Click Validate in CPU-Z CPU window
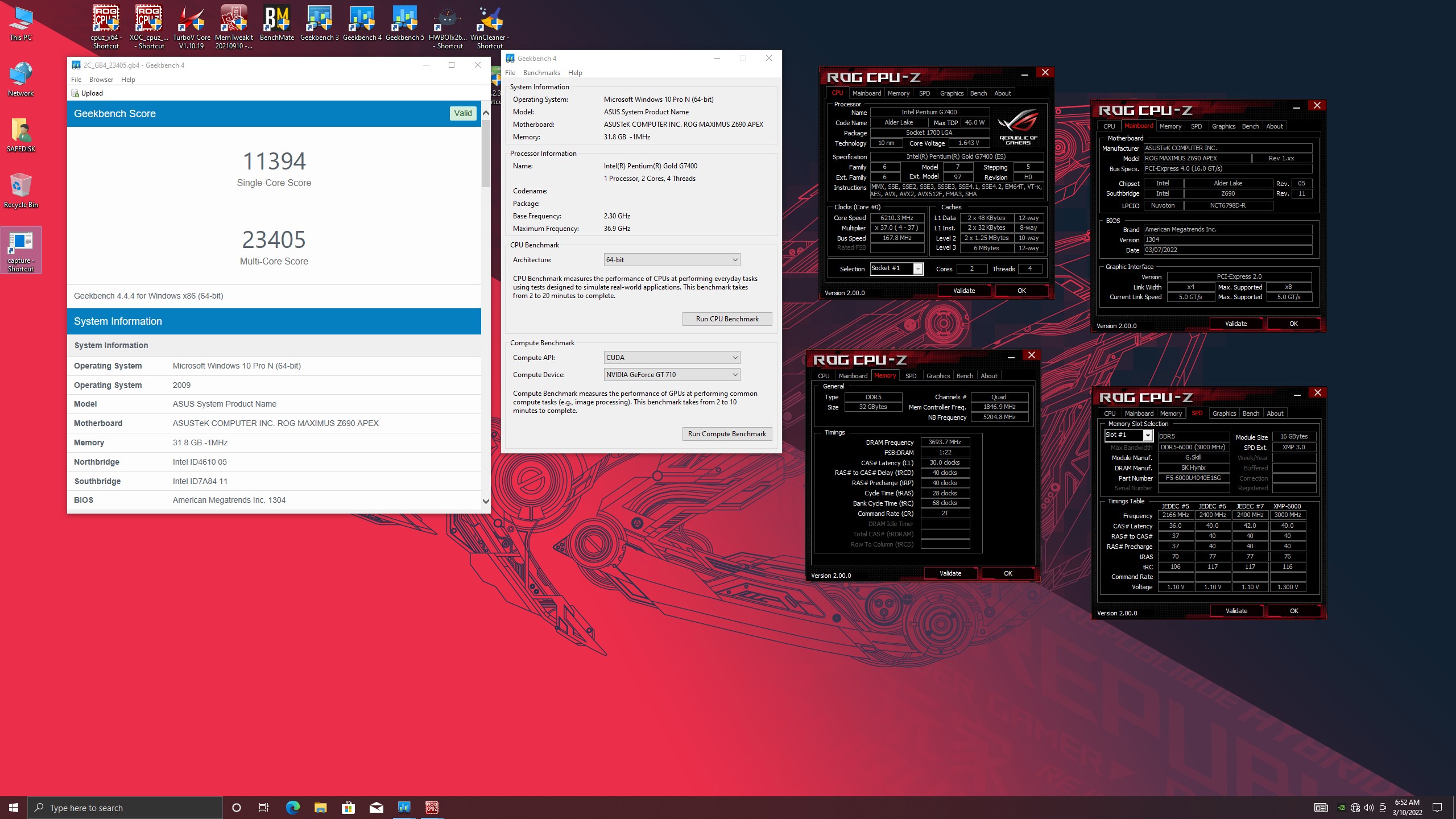1456x819 pixels. 963,291
